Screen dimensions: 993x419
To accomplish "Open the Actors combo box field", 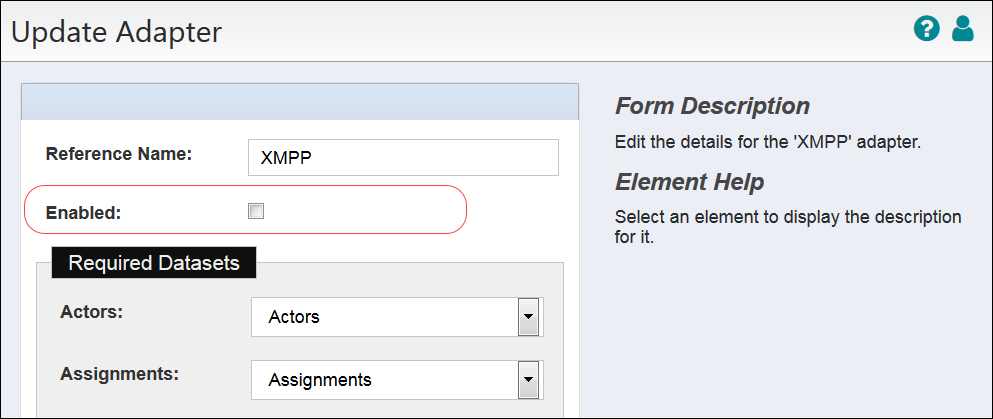I will point(397,316).
